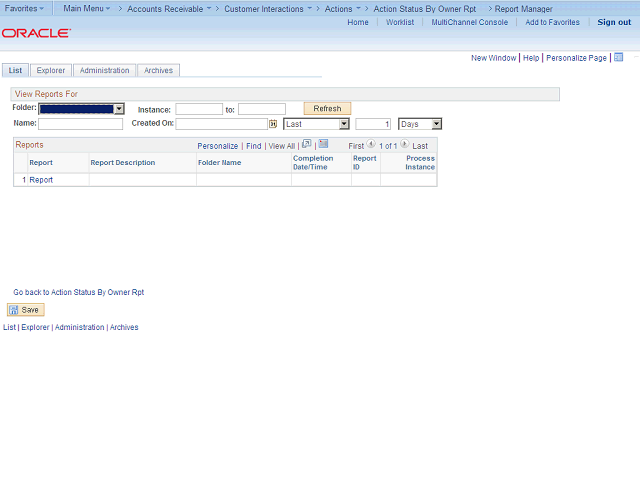Click the Oracle logo
The image size is (640, 480).
coord(36,33)
